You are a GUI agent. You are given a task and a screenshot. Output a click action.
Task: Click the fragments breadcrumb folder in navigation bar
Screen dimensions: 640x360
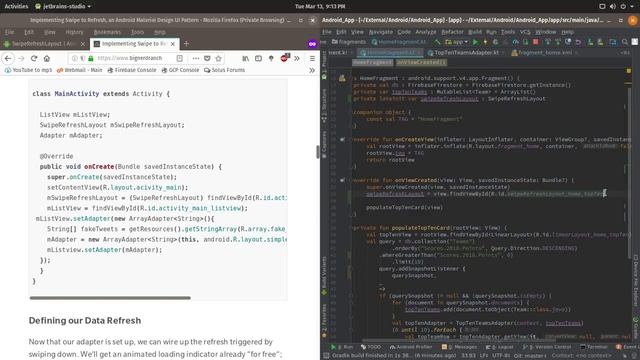(349, 42)
